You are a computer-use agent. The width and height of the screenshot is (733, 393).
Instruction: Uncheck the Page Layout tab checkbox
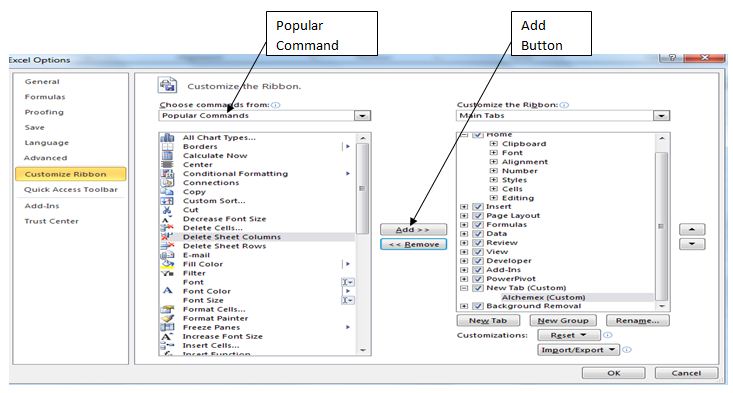(477, 215)
